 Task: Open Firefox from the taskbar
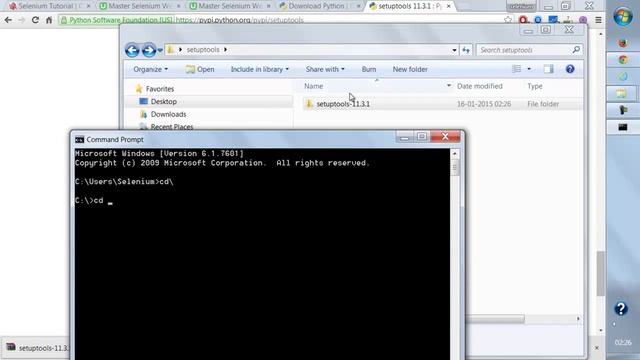(623, 42)
